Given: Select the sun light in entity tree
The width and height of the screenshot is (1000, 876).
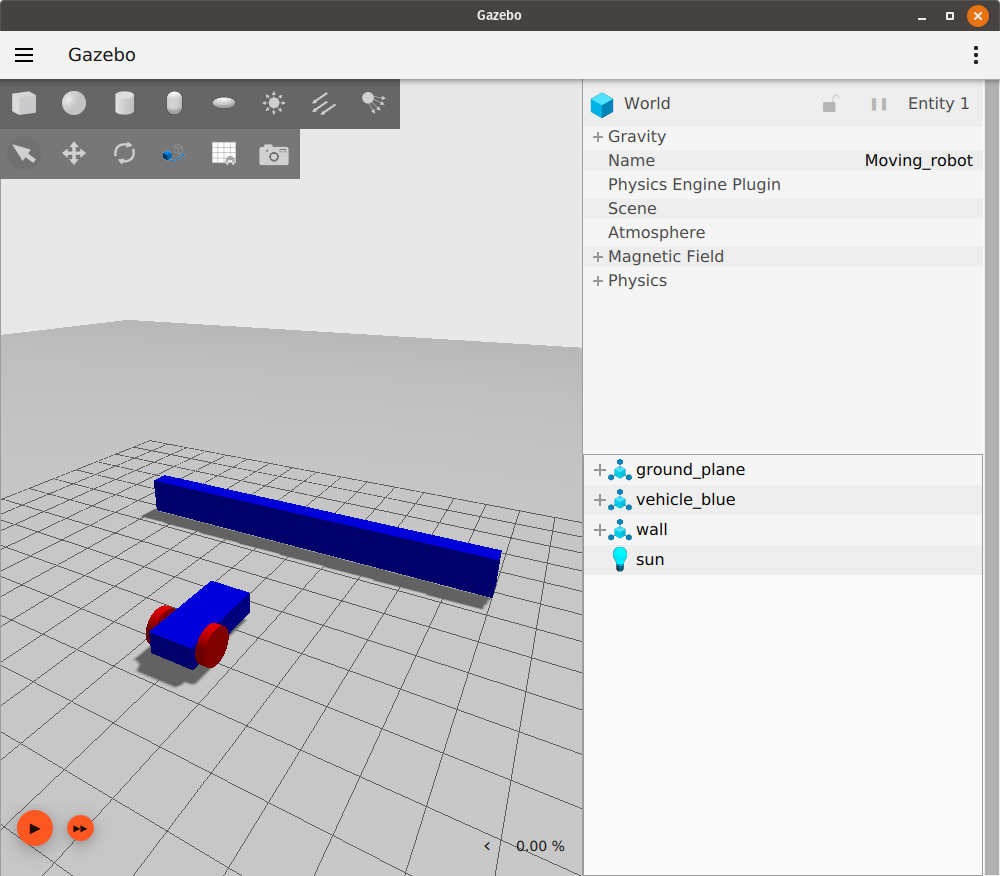Looking at the screenshot, I should click(x=649, y=560).
